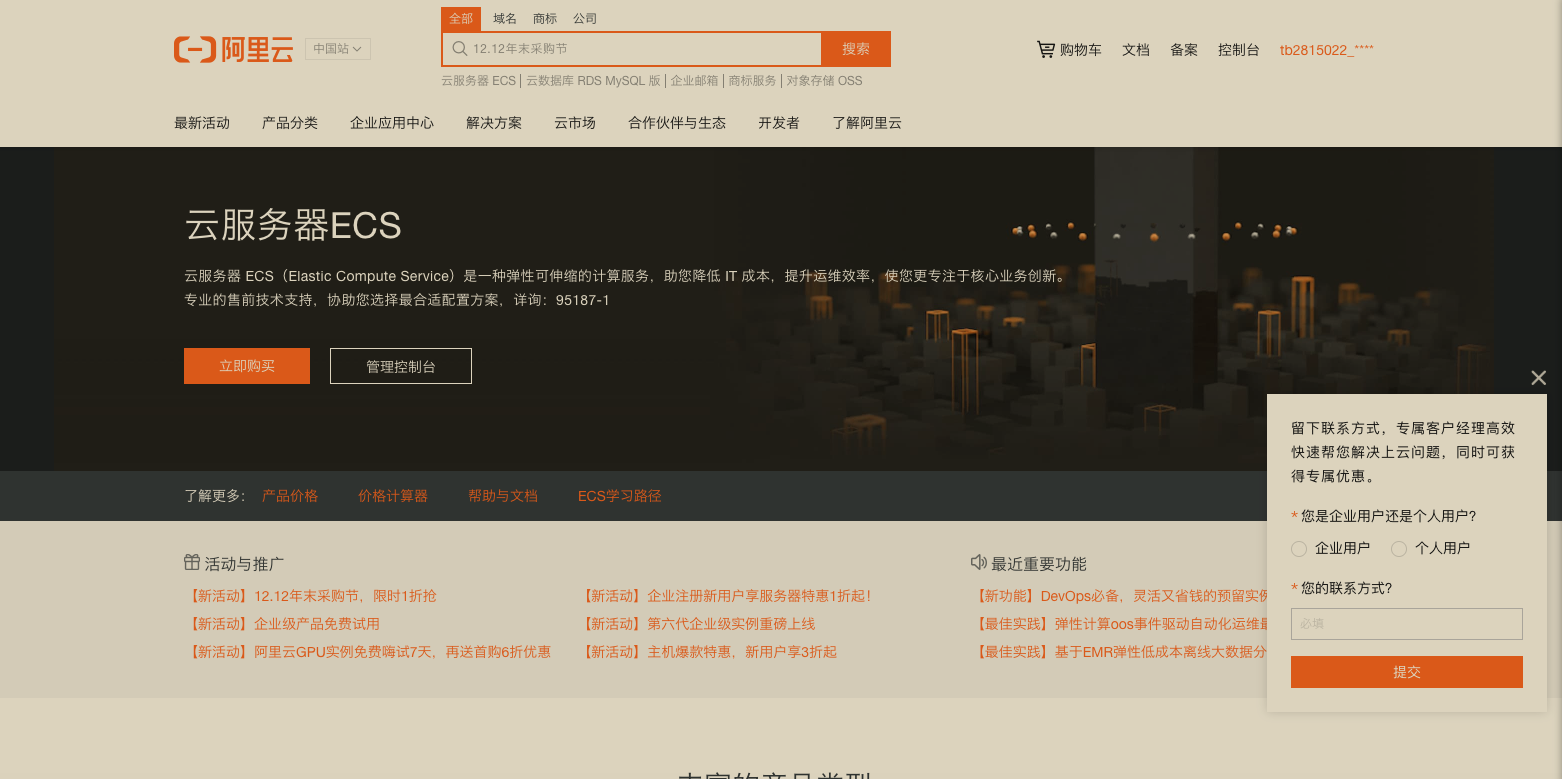The height and width of the screenshot is (779, 1562).
Task: Submit the contact form with 提交
Action: pos(1407,672)
